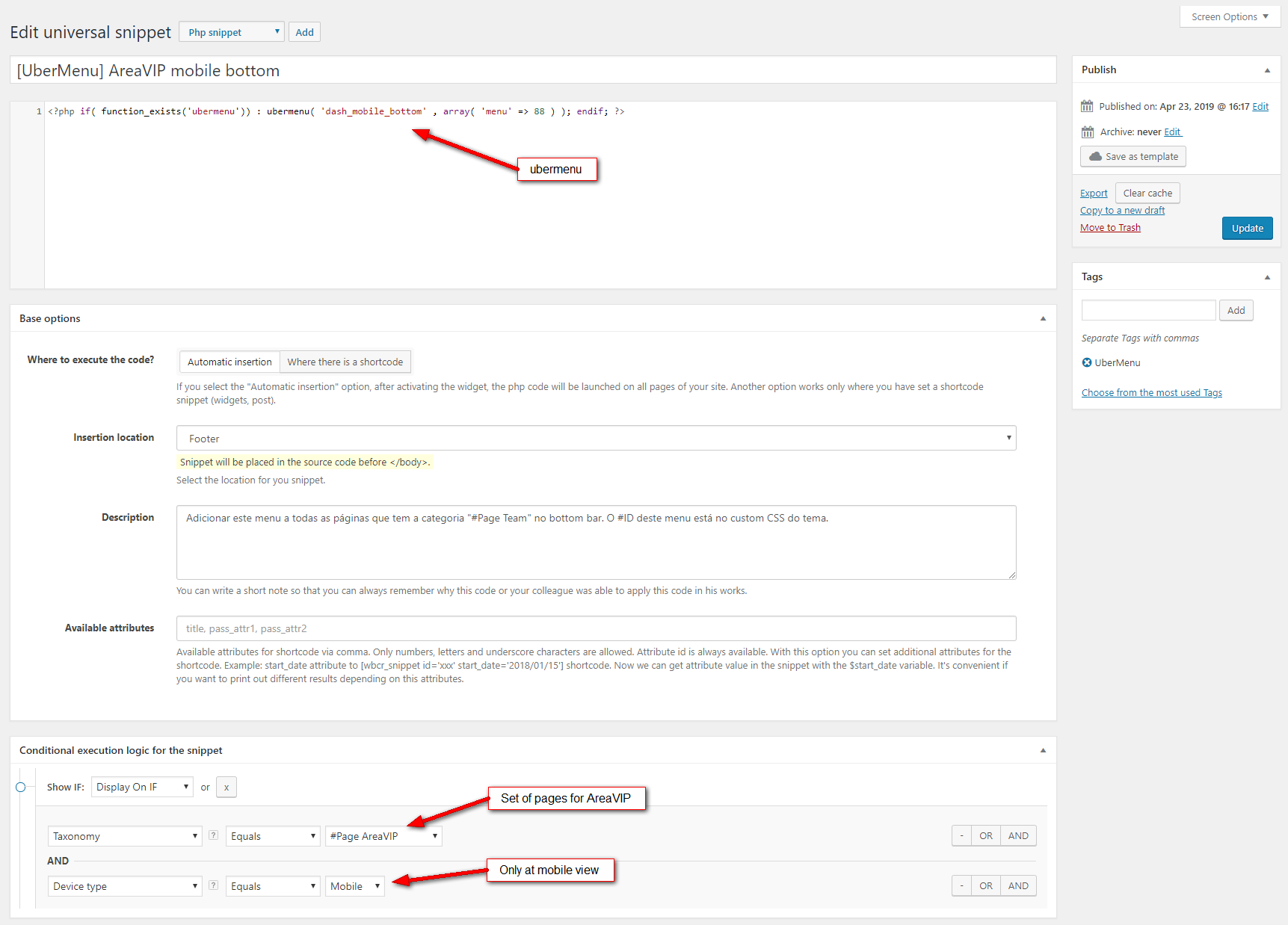The image size is (1288, 925).
Task: Click AND button in Device type row
Action: pyautogui.click(x=1018, y=885)
